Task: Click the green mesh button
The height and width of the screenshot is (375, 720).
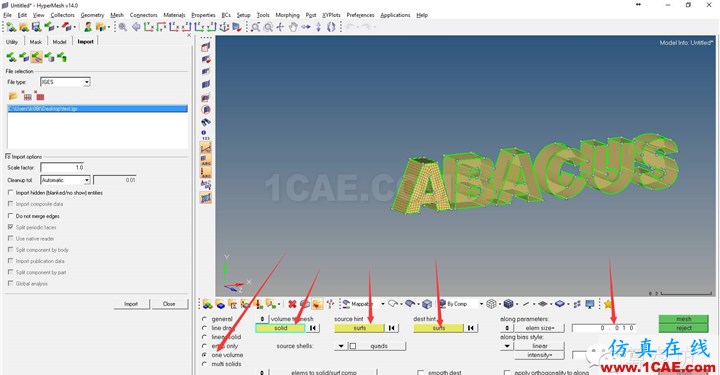Action: coord(684,319)
